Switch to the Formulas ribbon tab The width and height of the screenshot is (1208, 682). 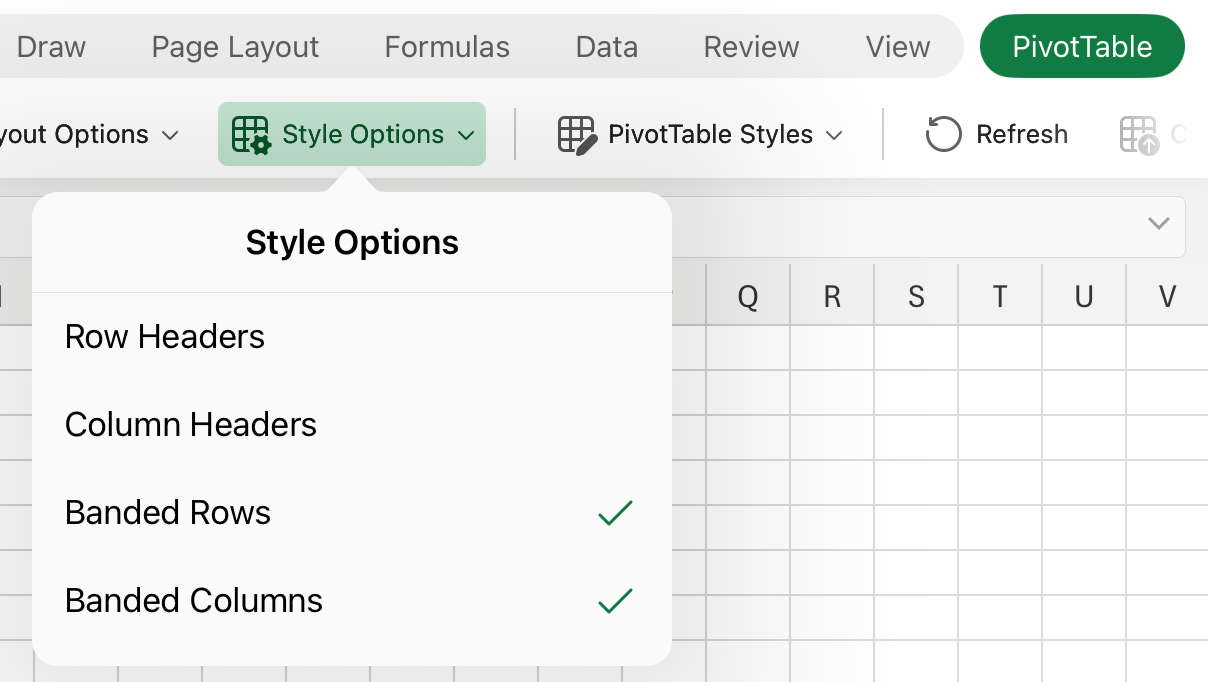coord(446,46)
